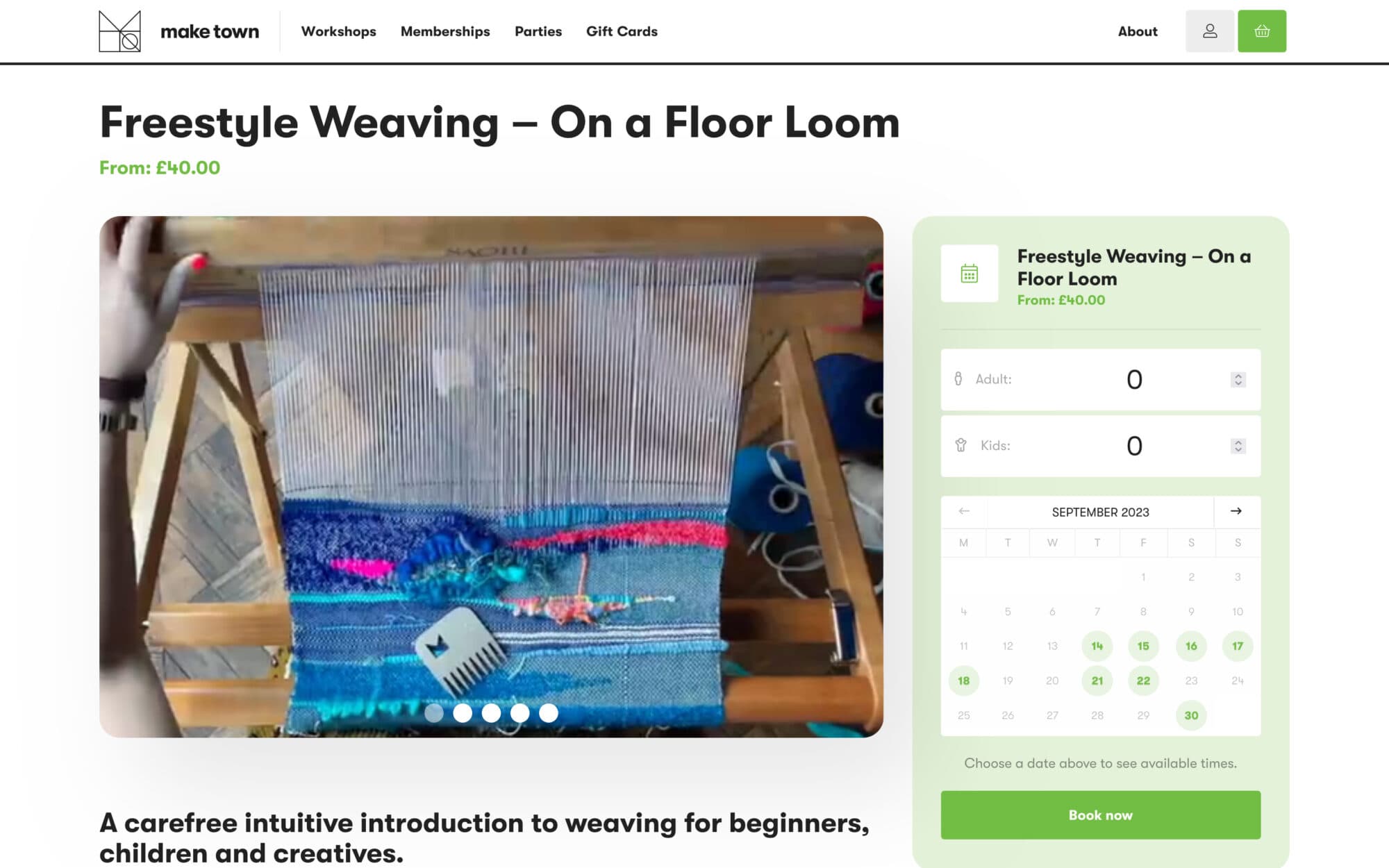Open the Workshops menu
Screen dimensions: 1389x868
[x=338, y=31]
